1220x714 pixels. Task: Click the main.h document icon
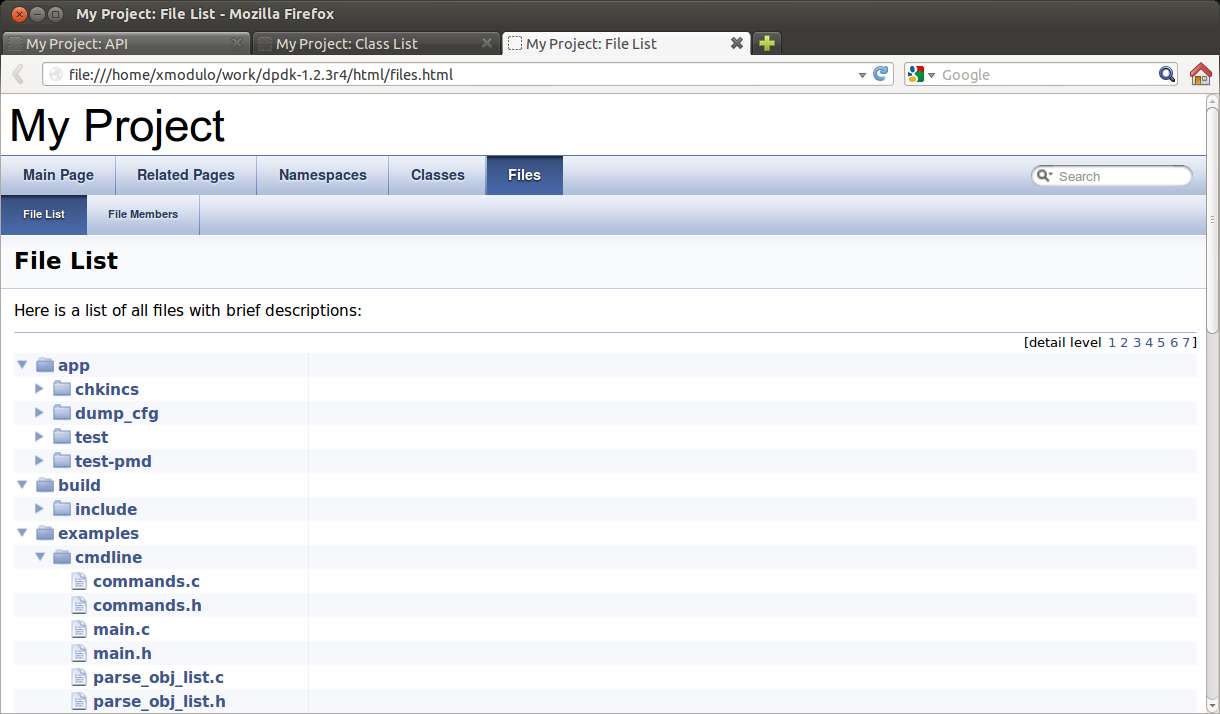coord(80,653)
